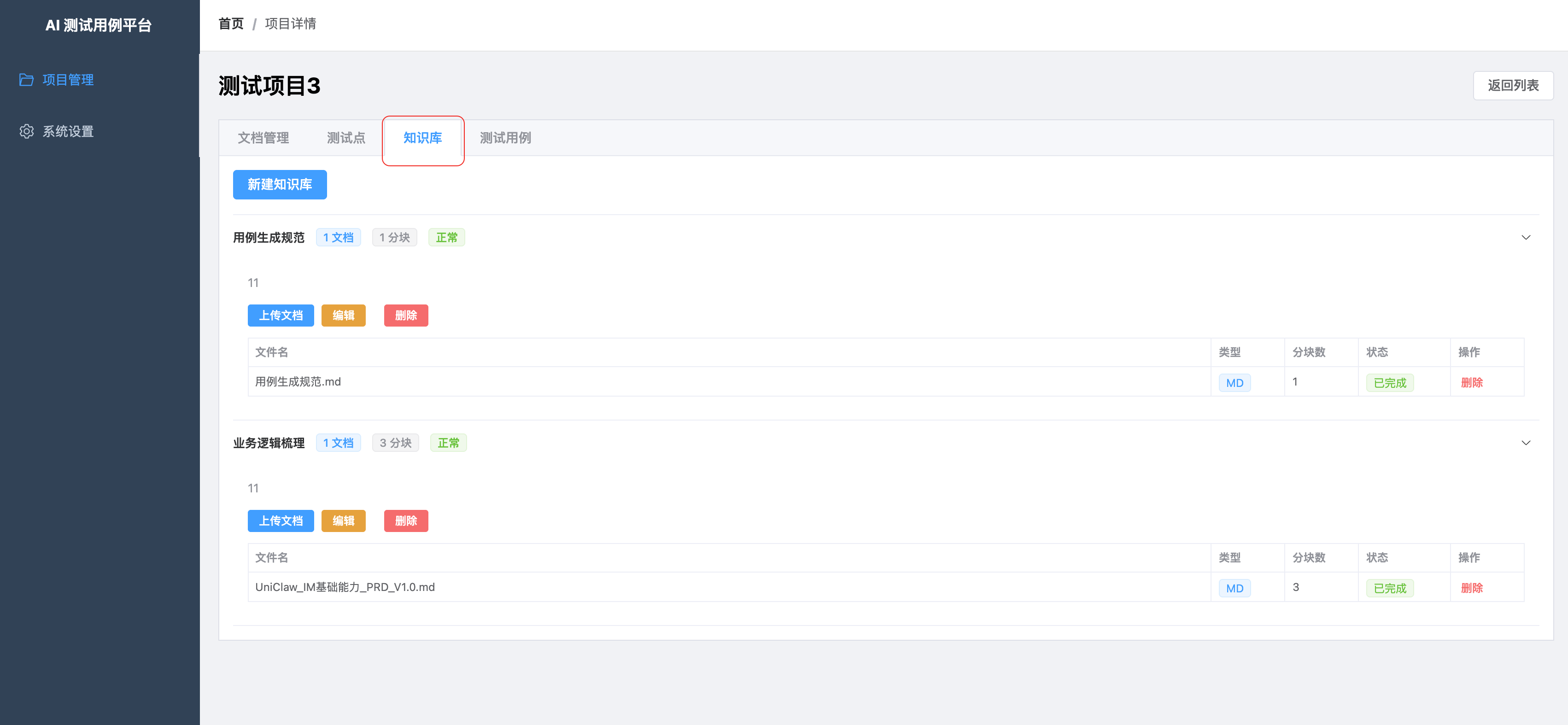Screen dimensions: 1568x725
Task: Click 上传文档 under 业务逻辑梳理
Action: pyautogui.click(x=281, y=520)
